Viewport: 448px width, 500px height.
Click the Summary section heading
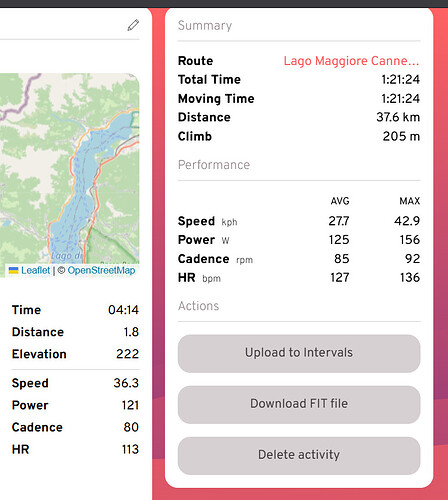coord(205,26)
